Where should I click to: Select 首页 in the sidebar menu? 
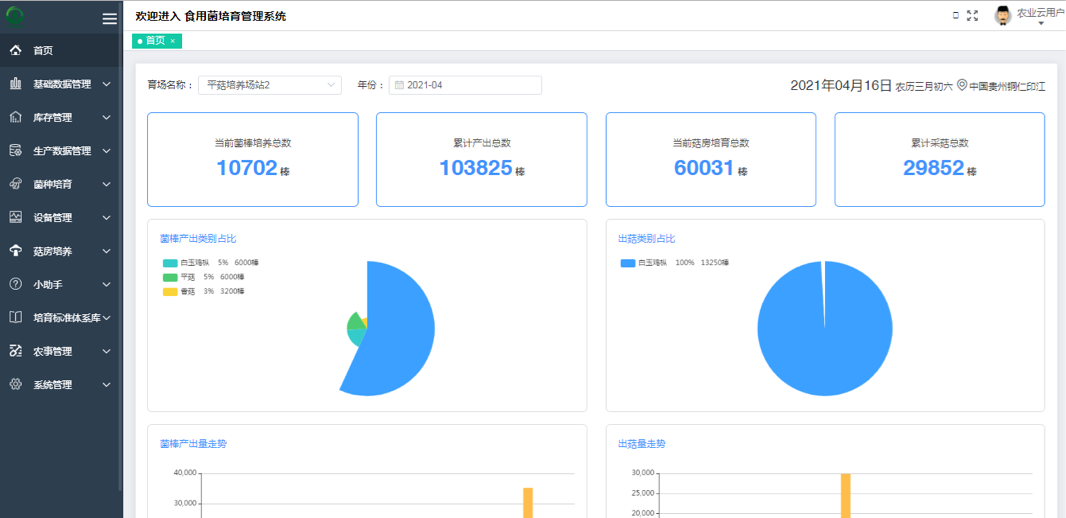pyautogui.click(x=43, y=51)
